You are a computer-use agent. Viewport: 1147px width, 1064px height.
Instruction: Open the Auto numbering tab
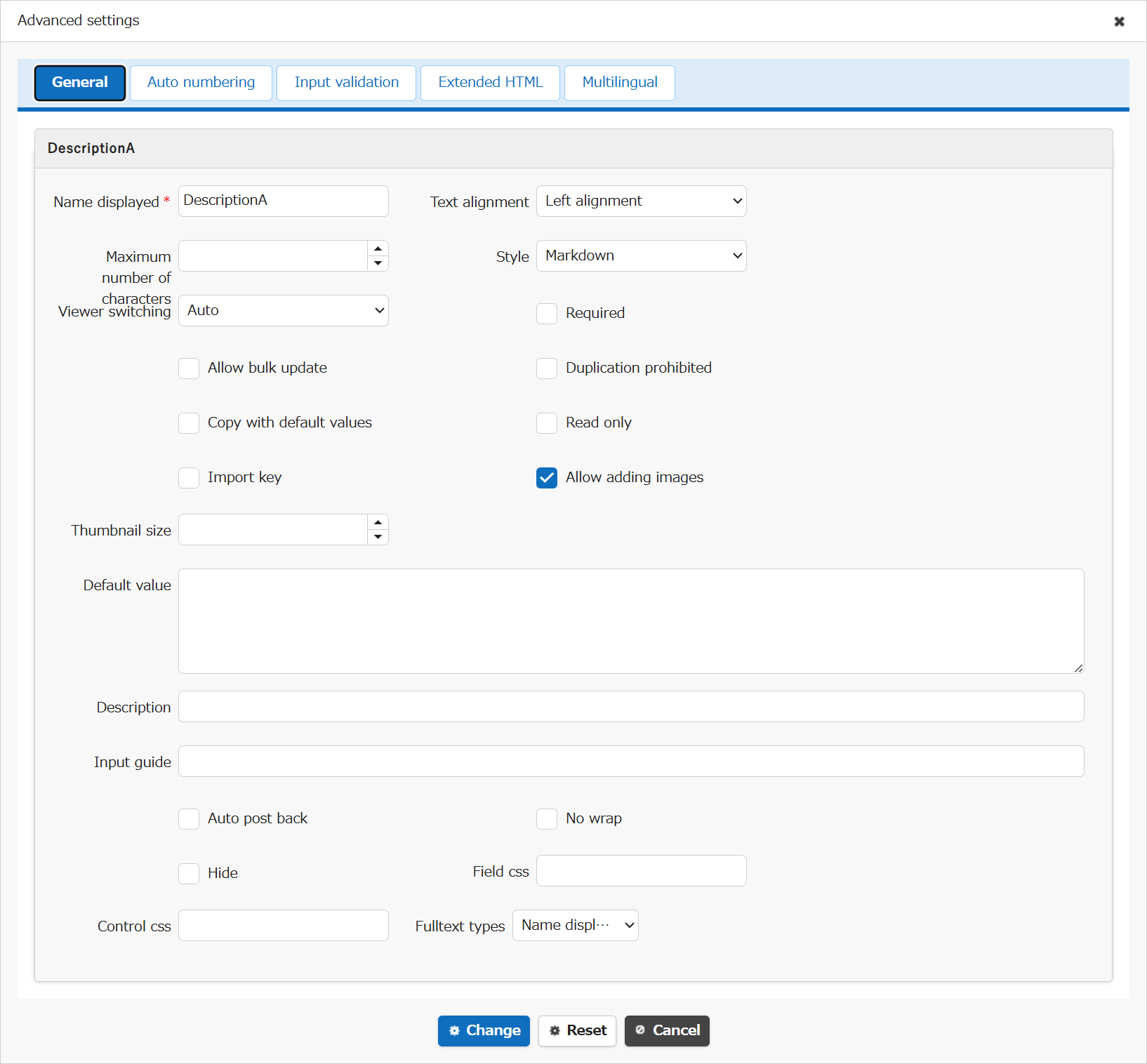coord(201,83)
